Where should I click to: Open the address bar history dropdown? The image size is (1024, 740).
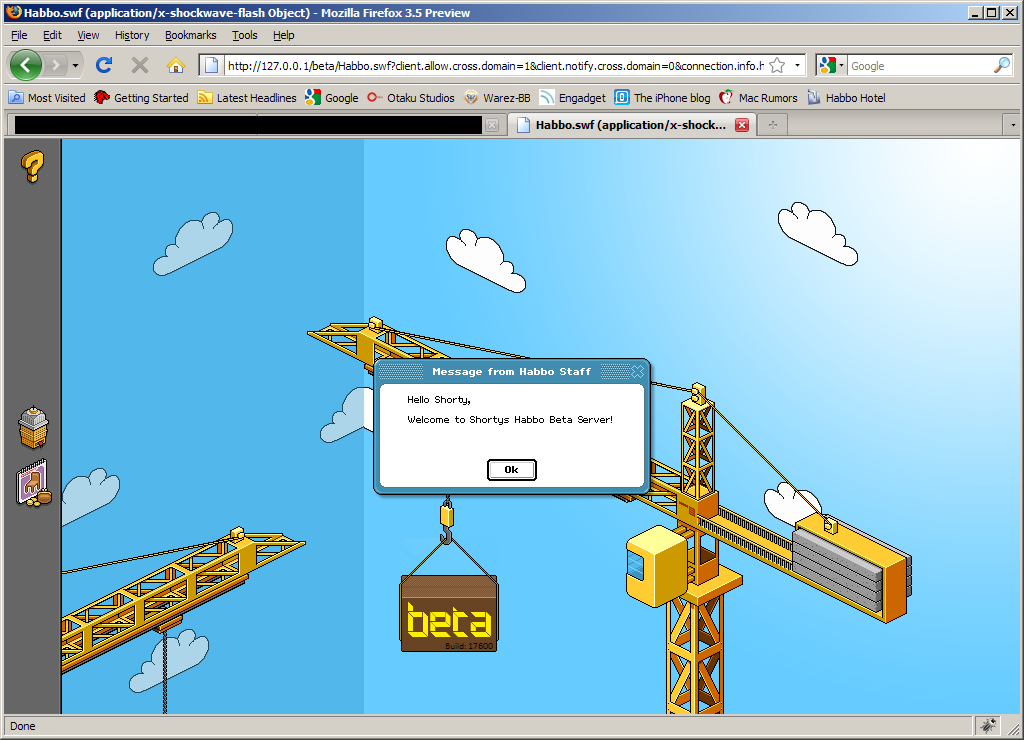797,65
